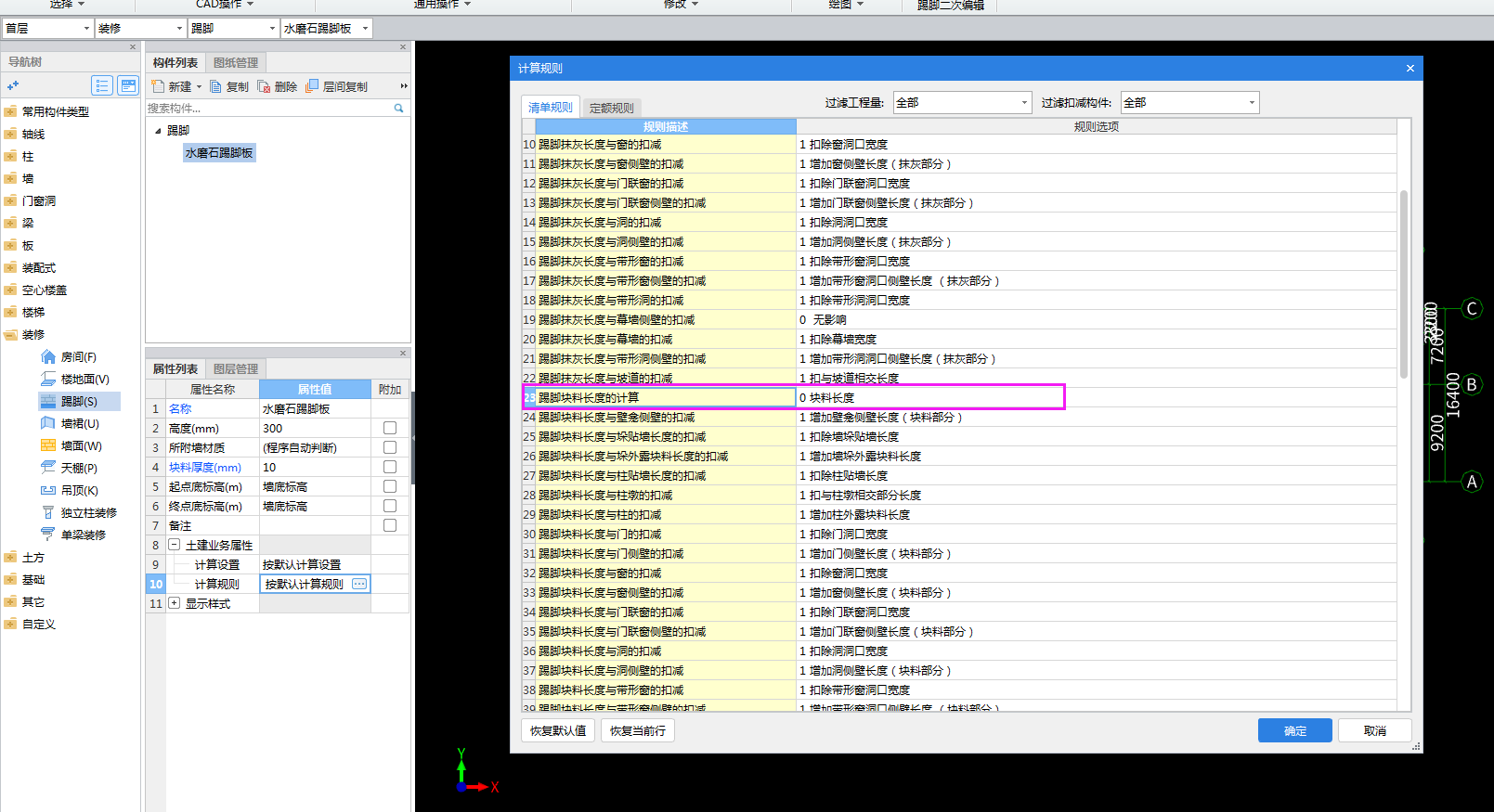Viewport: 1494px width, 812px height.
Task: Tick the 附加 checkbox for 所附墙材质
Action: pyautogui.click(x=390, y=447)
